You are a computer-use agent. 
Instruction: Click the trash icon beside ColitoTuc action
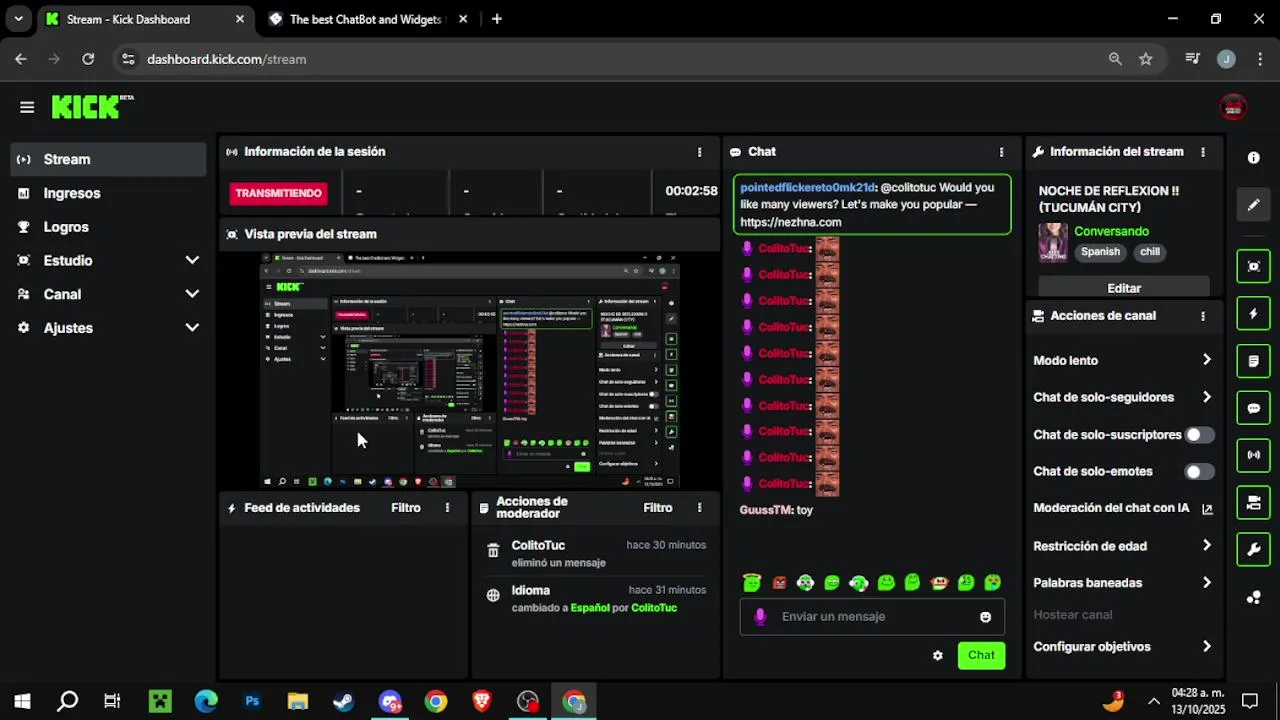[x=493, y=551]
